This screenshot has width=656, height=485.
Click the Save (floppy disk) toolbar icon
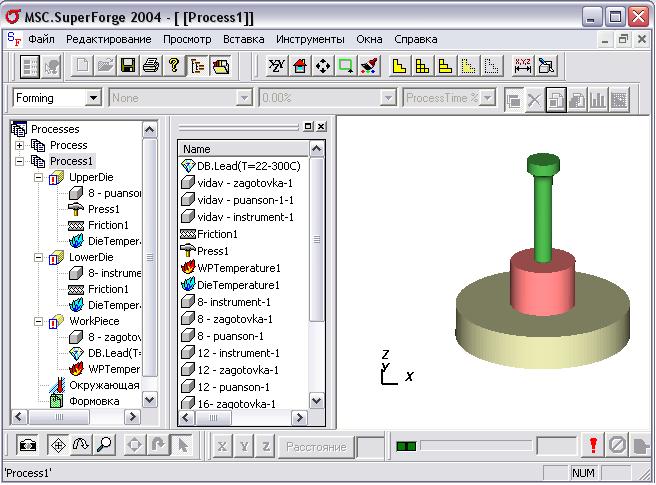point(128,66)
